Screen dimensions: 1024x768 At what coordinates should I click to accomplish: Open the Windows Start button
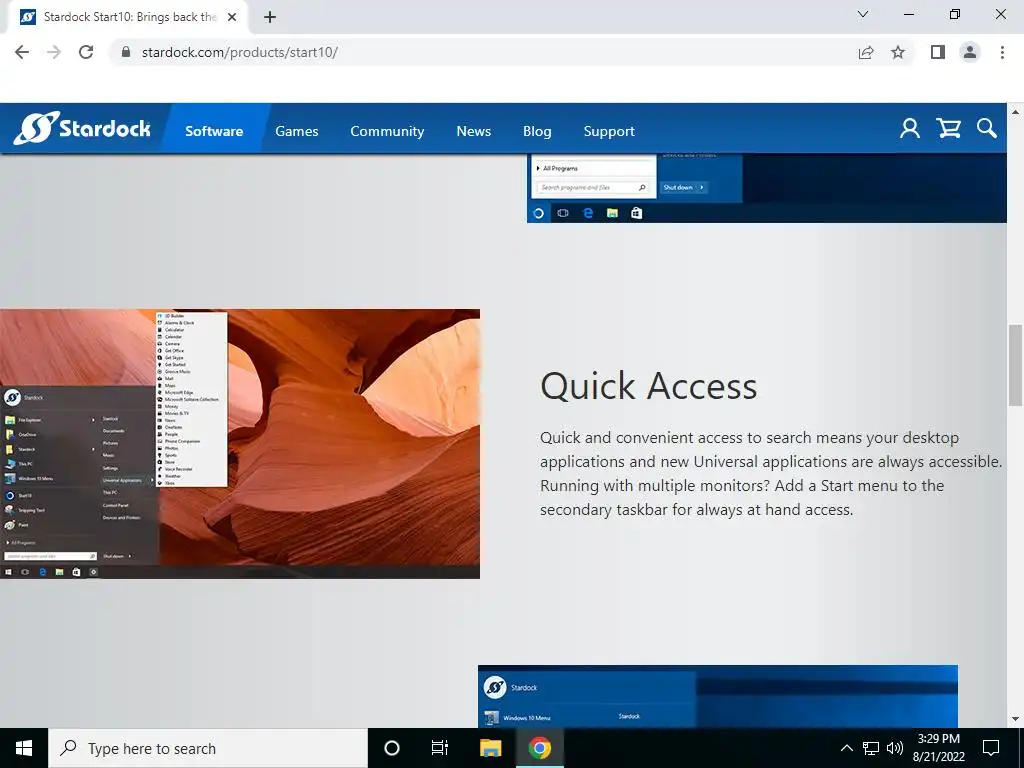[x=24, y=748]
